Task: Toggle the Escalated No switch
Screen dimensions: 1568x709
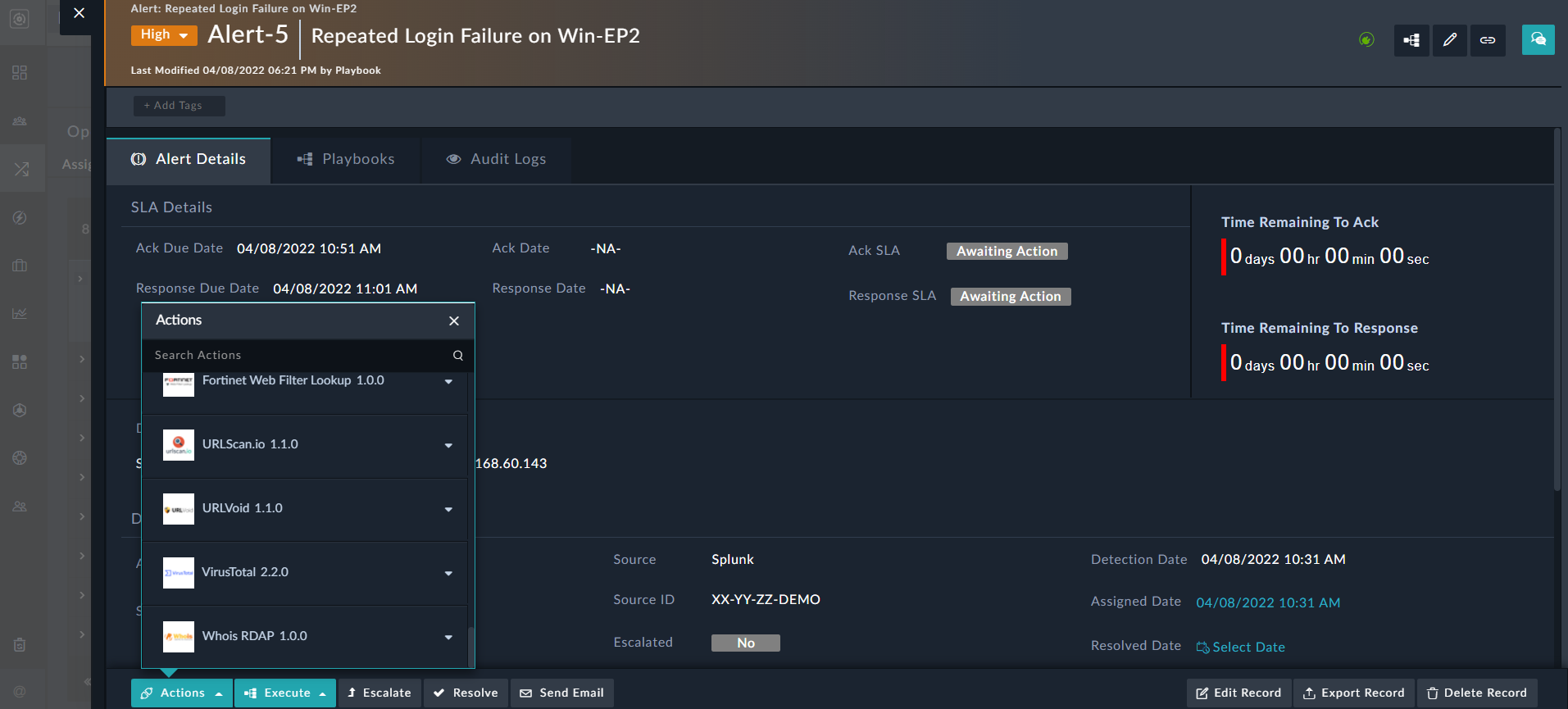Action: [746, 643]
